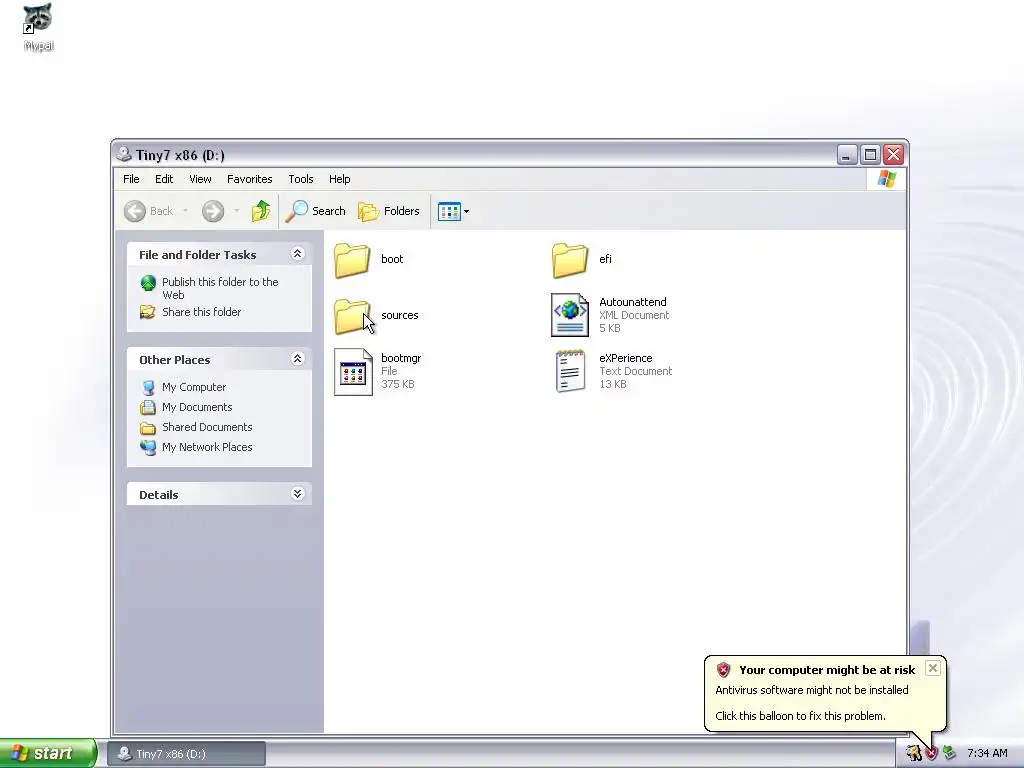
Task: Click Share this folder link
Action: 202,312
